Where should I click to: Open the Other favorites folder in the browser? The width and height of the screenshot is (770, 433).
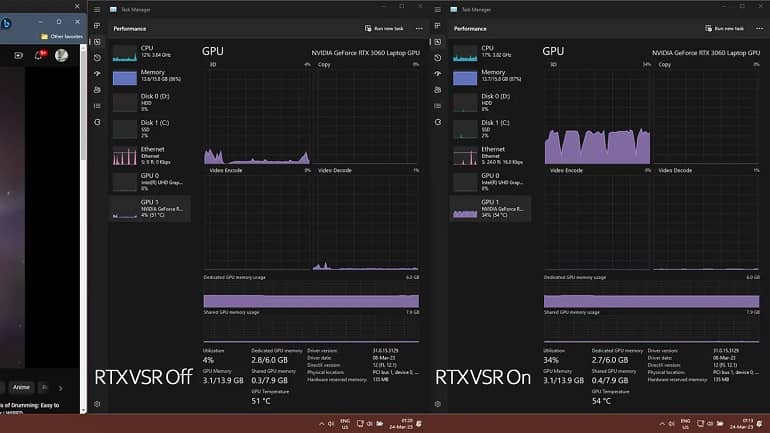pos(62,36)
